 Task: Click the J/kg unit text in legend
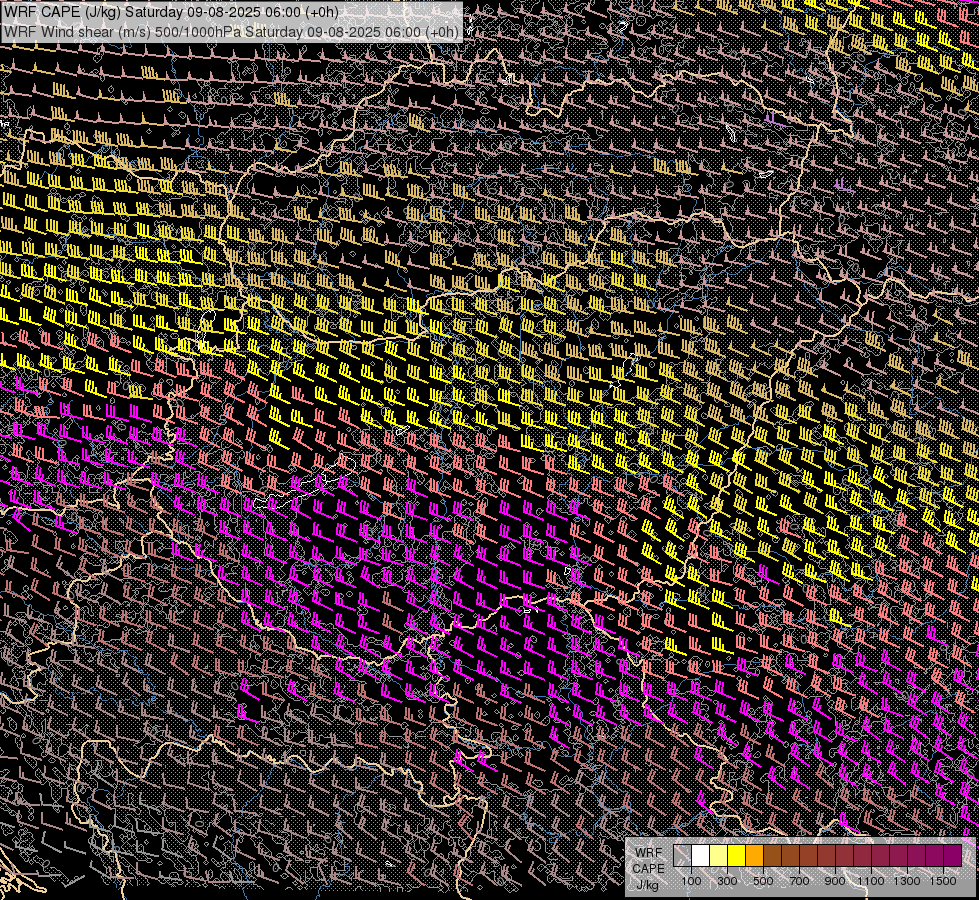[x=647, y=885]
